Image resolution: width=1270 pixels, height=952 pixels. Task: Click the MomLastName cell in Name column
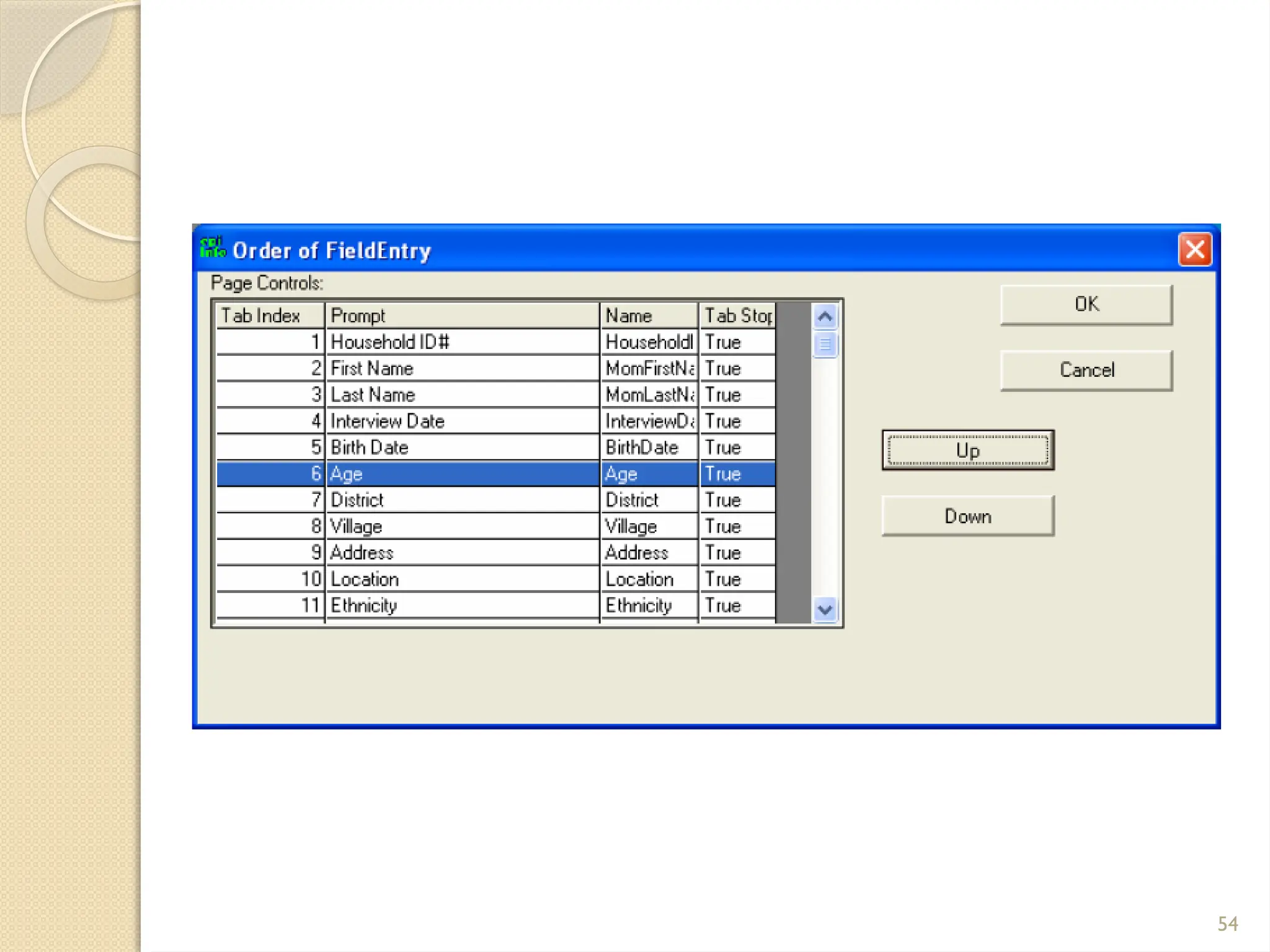(649, 395)
